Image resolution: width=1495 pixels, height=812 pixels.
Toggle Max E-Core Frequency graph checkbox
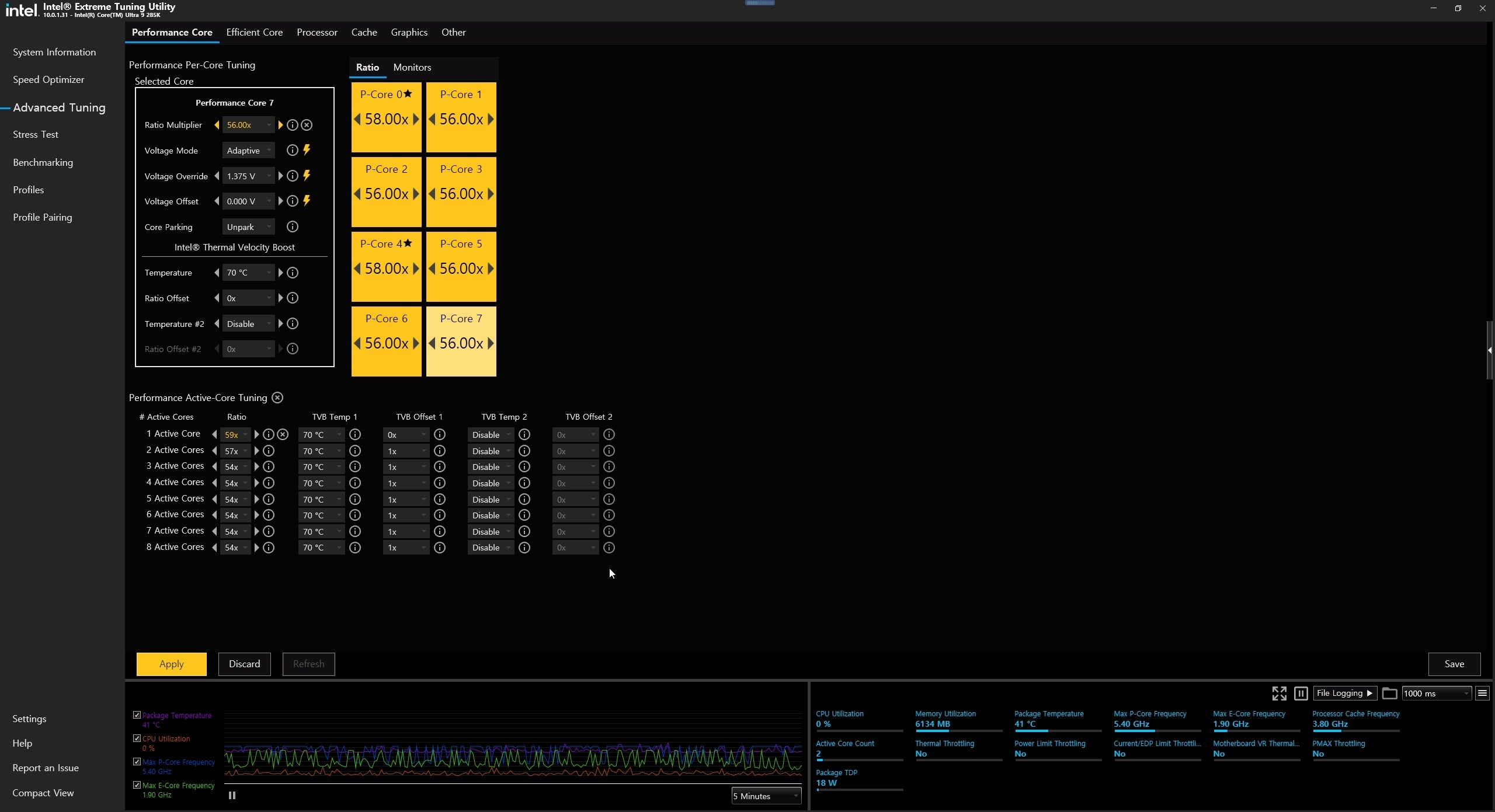pos(137,785)
